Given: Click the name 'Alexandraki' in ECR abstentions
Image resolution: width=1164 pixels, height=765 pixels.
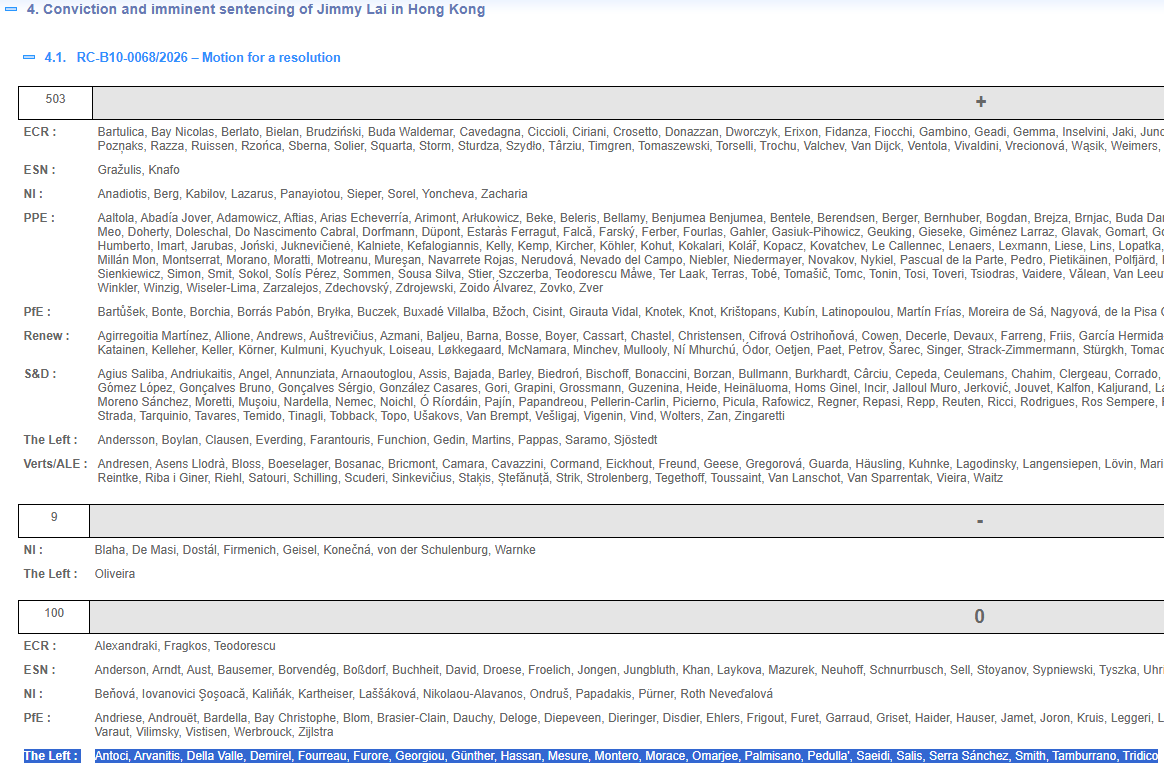Looking at the screenshot, I should point(126,646).
